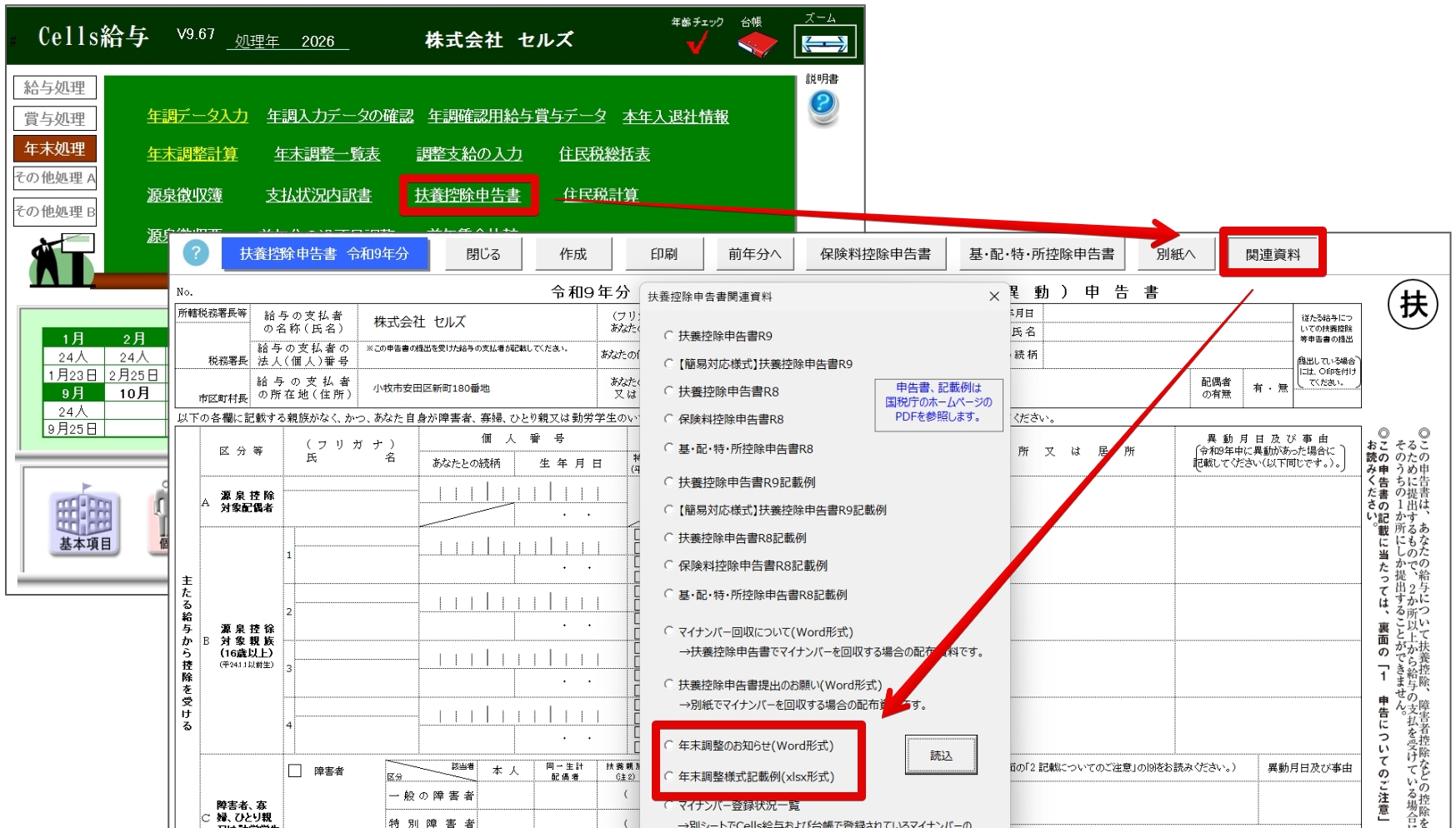Screen dimensions: 1456x828
Task: Open 住民税総括表 link
Action: click(604, 154)
